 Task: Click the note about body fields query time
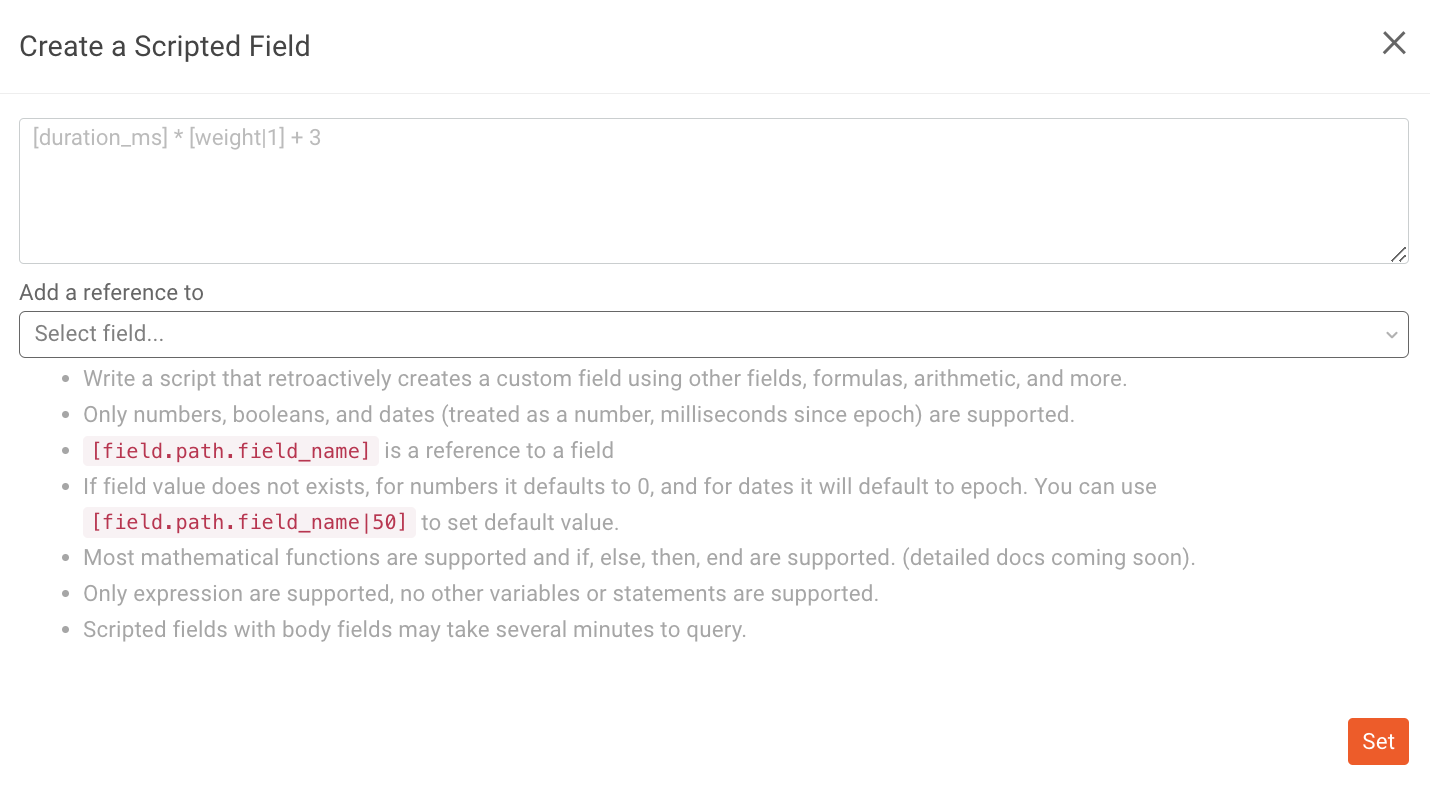coord(413,629)
